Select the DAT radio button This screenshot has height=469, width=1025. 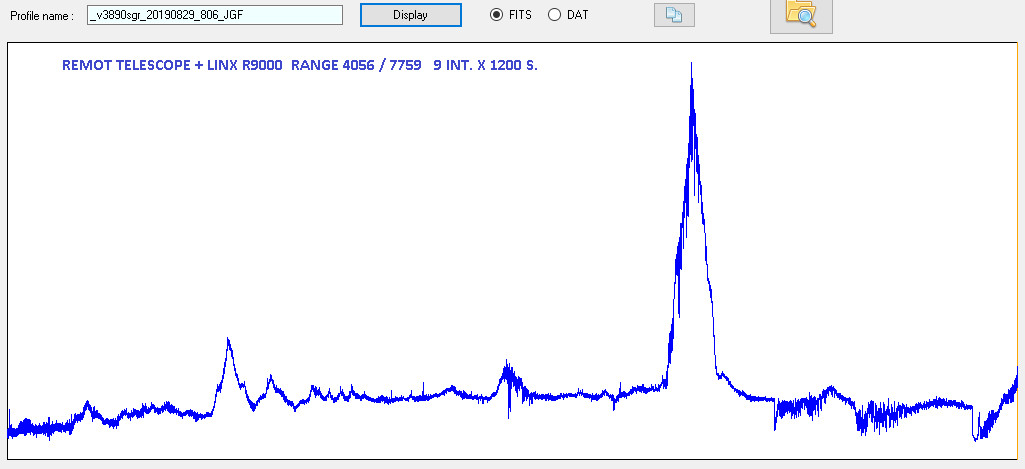tap(554, 15)
